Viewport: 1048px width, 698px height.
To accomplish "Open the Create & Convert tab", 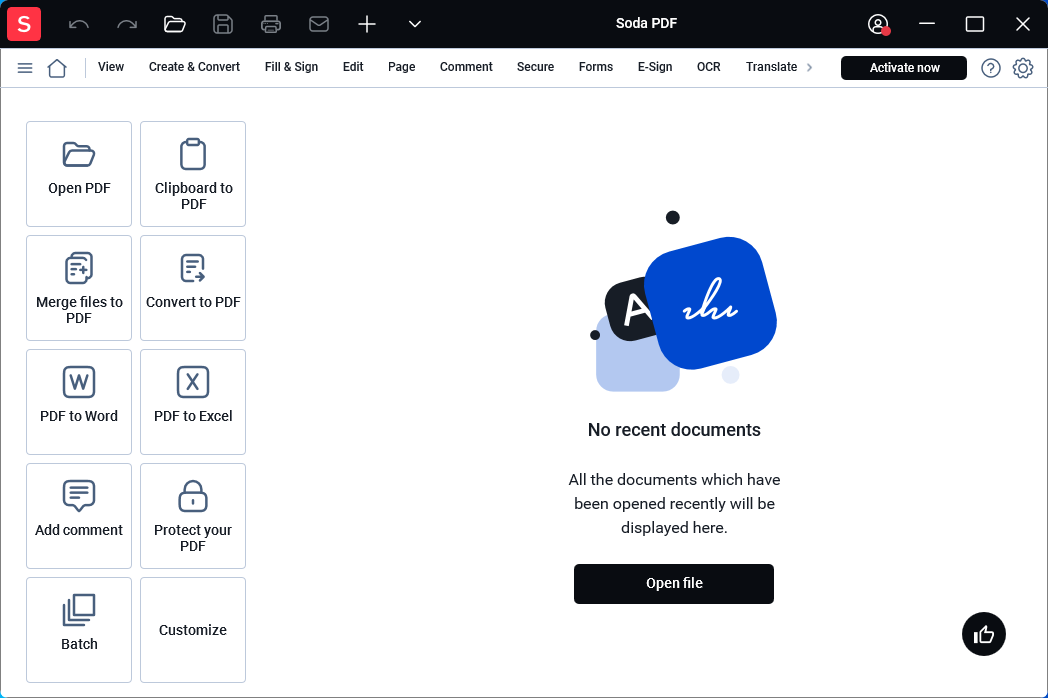I will coord(194,67).
